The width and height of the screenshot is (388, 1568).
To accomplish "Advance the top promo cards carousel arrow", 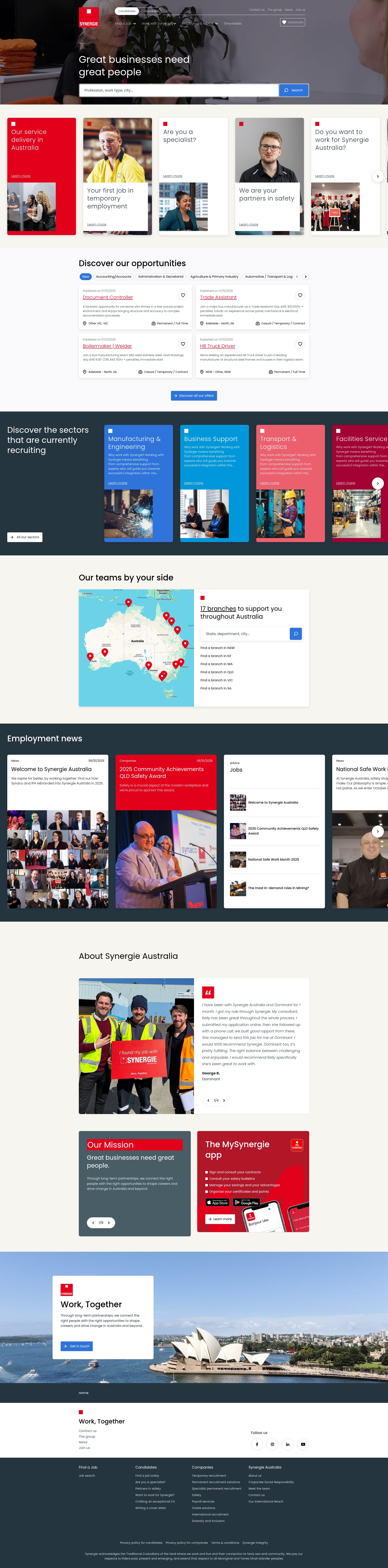I will point(378,176).
